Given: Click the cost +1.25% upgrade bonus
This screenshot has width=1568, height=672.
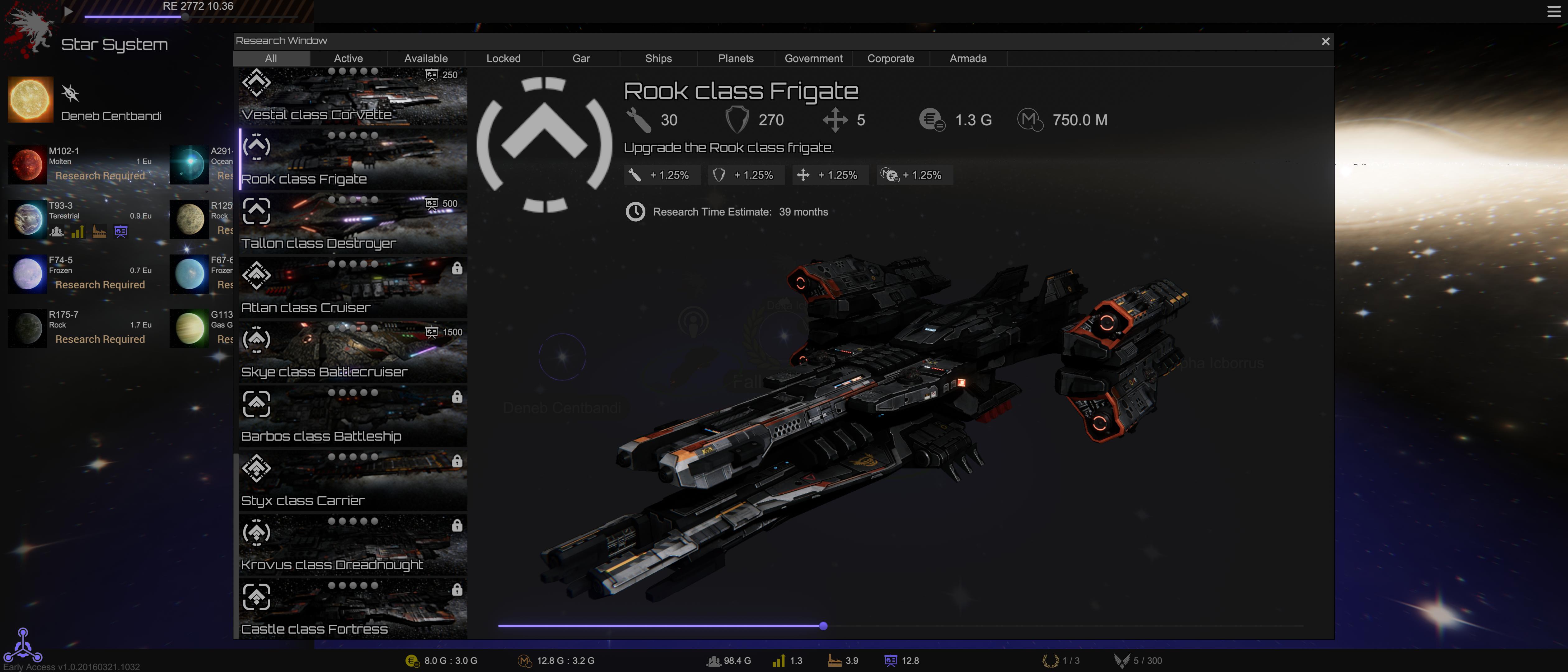Looking at the screenshot, I should 914,175.
